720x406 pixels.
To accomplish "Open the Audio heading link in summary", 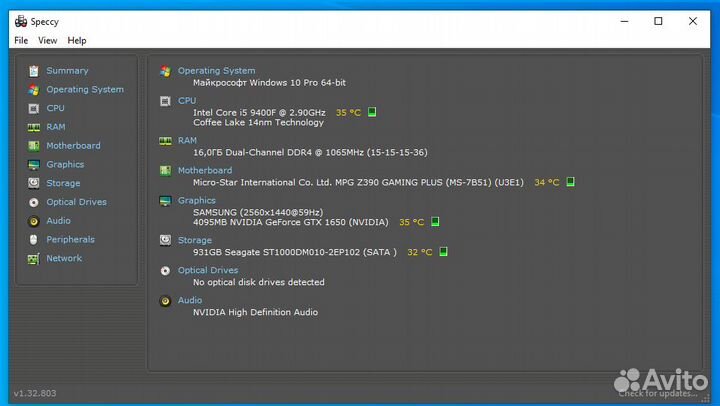I will coord(190,300).
